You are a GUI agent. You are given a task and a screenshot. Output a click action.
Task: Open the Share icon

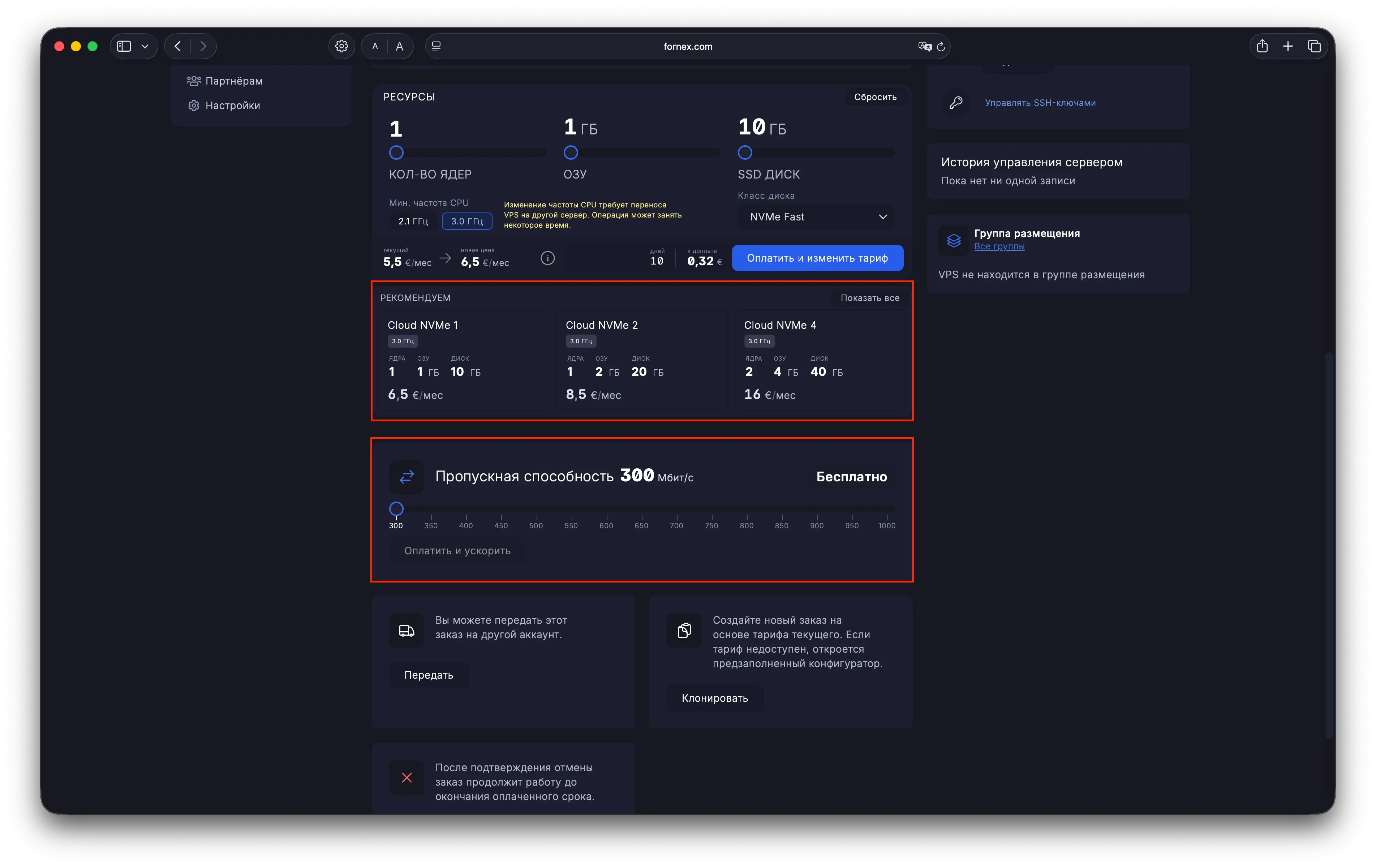click(1262, 46)
